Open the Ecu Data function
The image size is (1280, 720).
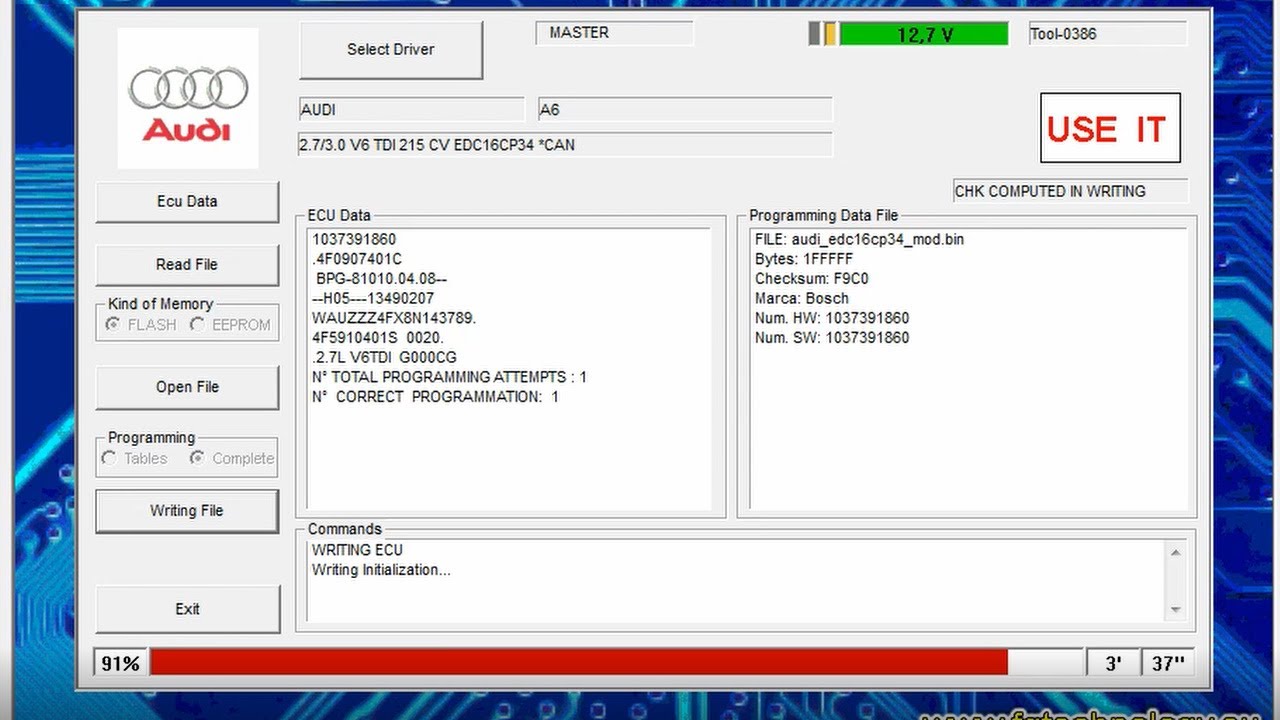point(187,201)
